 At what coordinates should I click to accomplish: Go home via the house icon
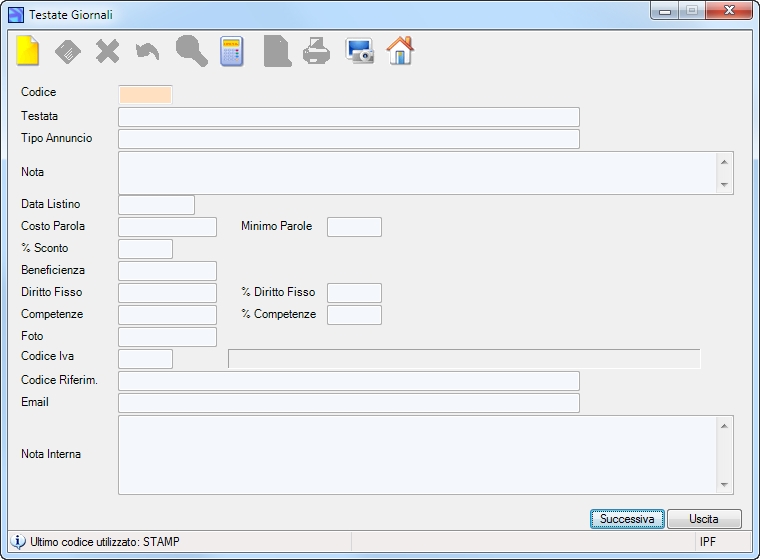[400, 51]
